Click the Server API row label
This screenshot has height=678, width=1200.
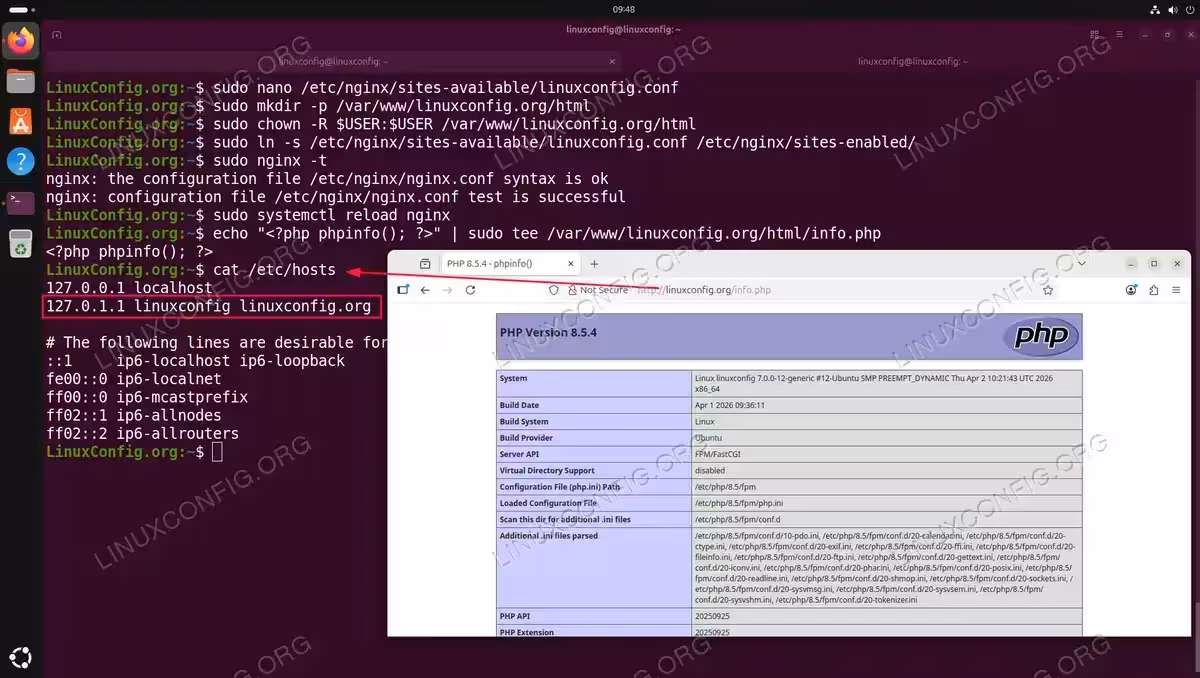coord(520,454)
